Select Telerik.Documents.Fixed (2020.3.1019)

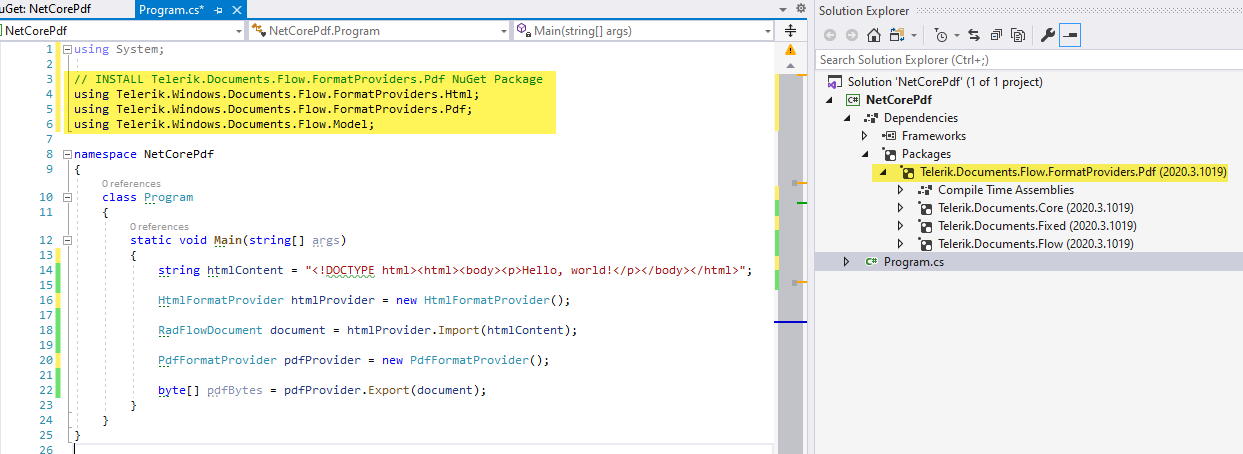(1037, 226)
